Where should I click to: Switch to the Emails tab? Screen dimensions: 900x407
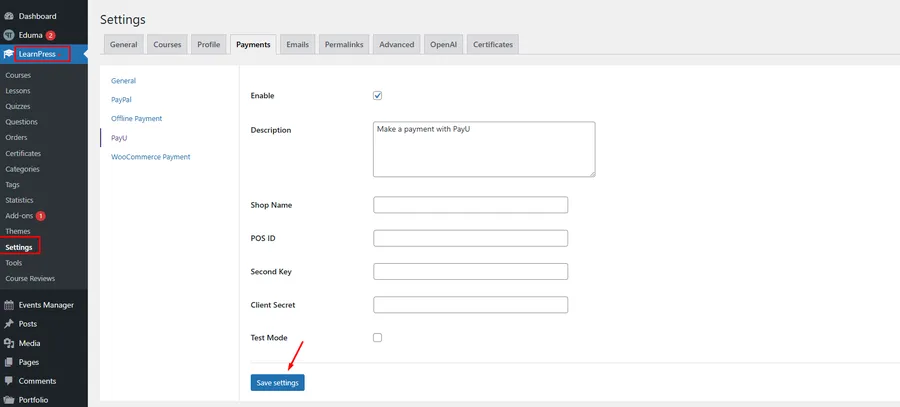[297, 45]
